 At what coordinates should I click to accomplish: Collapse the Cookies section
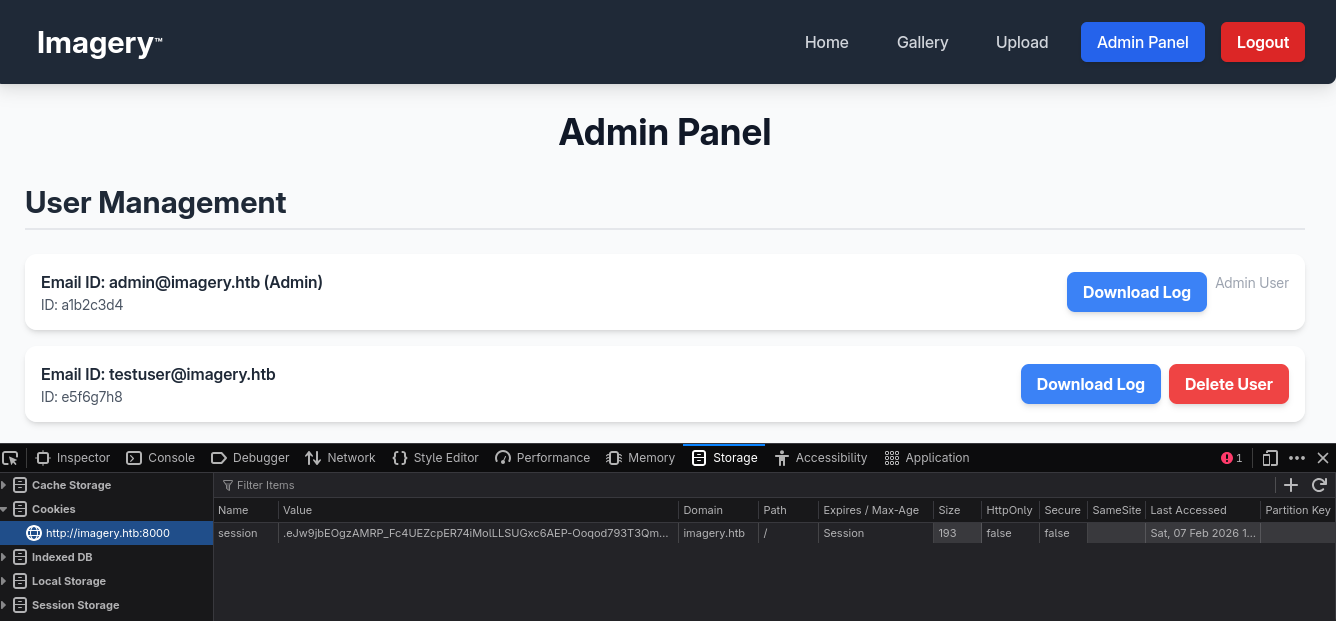(x=5, y=509)
